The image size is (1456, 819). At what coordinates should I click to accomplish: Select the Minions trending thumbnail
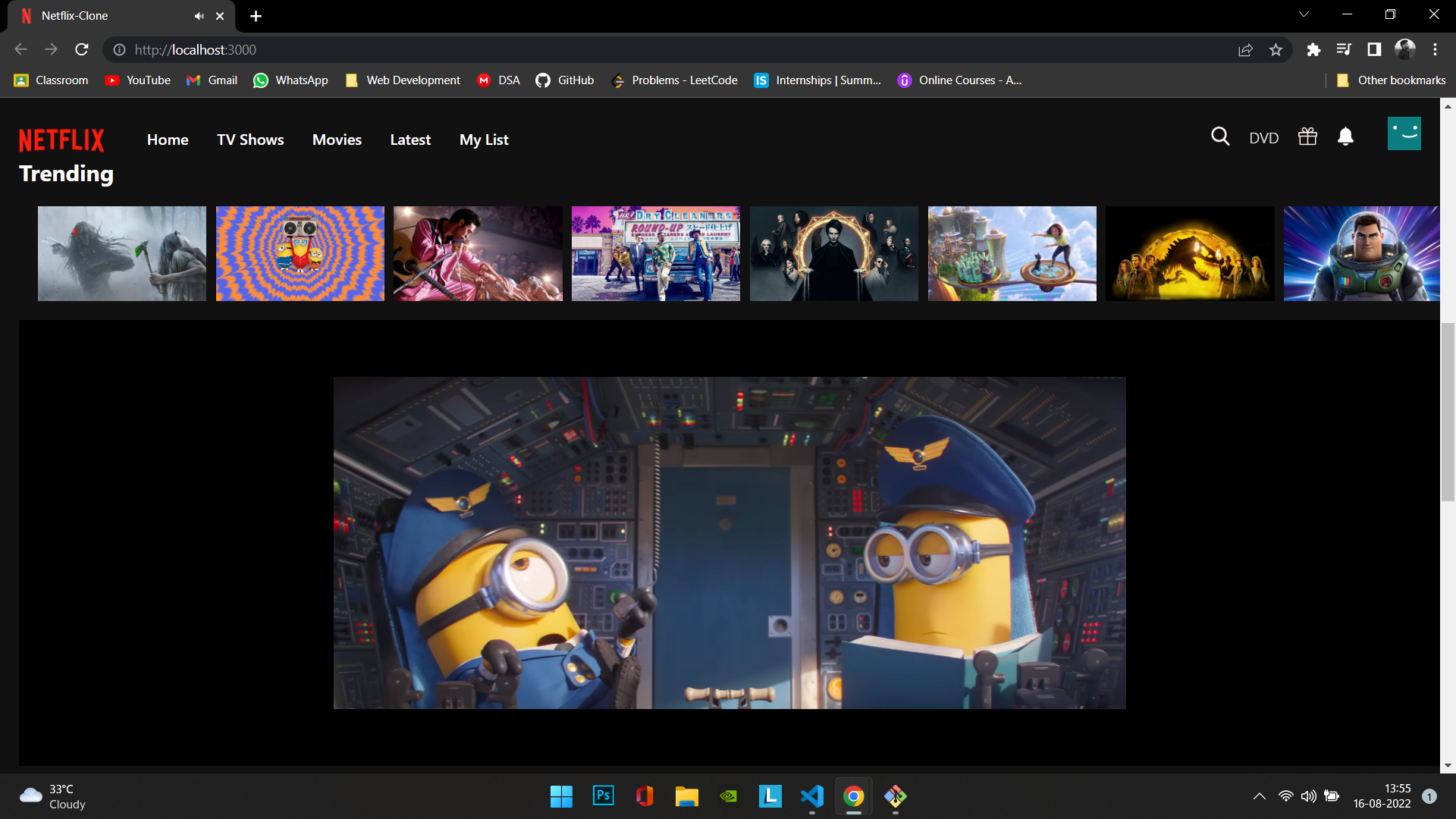coord(300,253)
